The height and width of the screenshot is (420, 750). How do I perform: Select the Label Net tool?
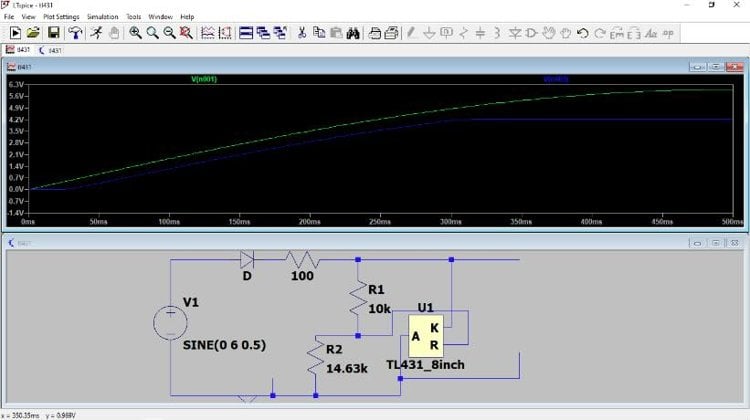coord(446,33)
